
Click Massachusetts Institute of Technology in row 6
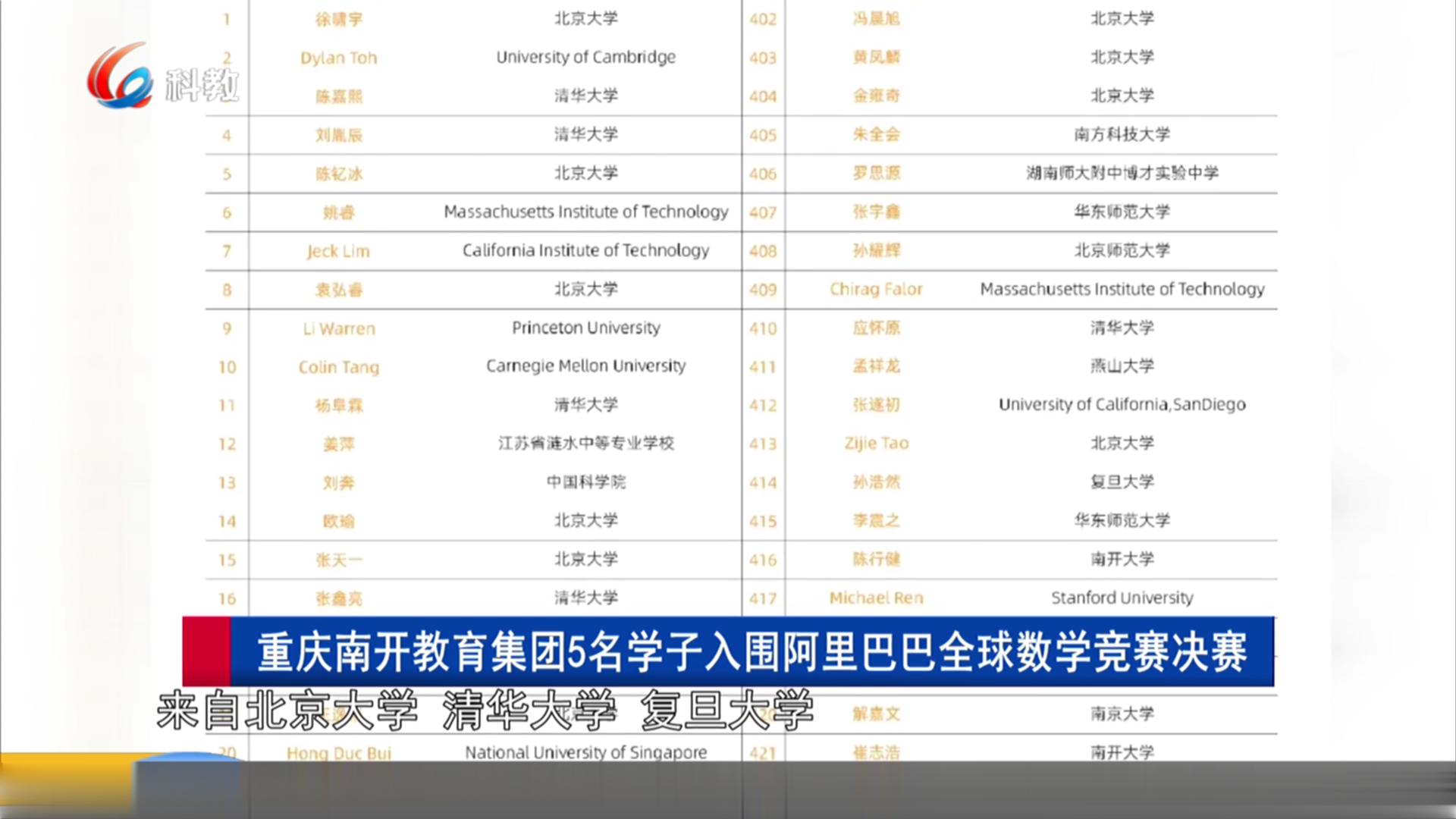click(585, 212)
